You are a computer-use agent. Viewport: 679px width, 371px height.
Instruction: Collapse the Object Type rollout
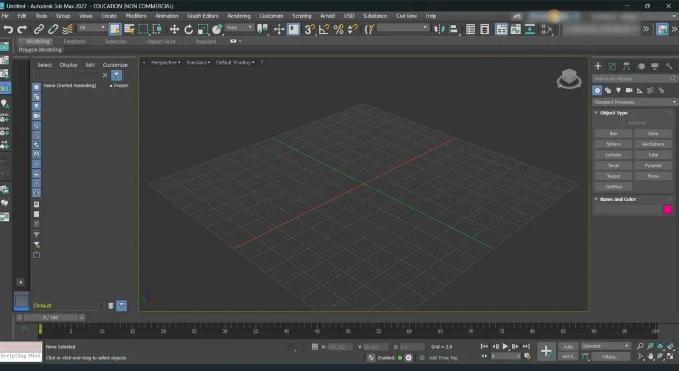click(x=614, y=113)
